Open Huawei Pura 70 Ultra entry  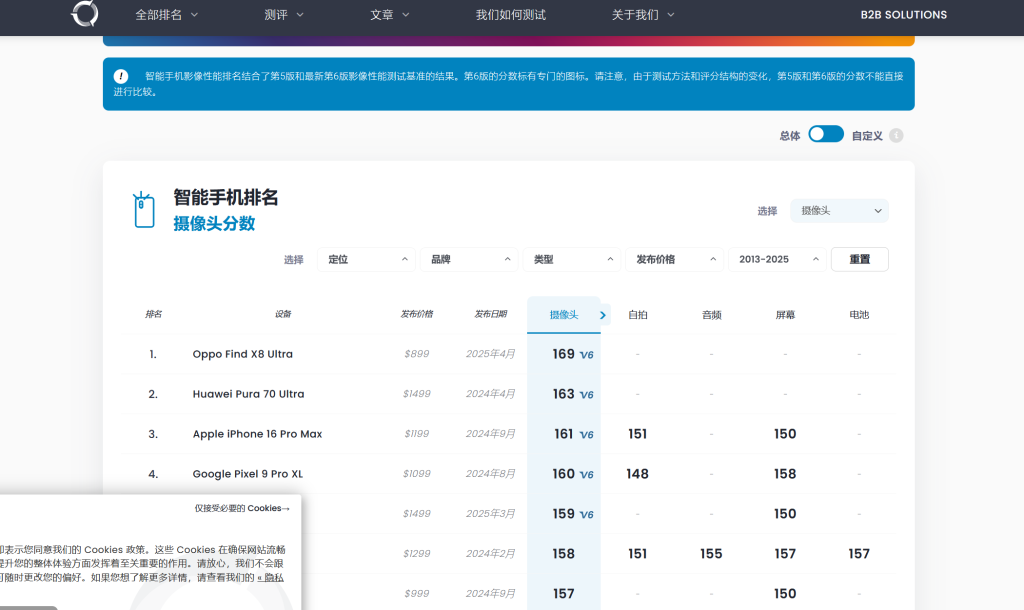248,394
